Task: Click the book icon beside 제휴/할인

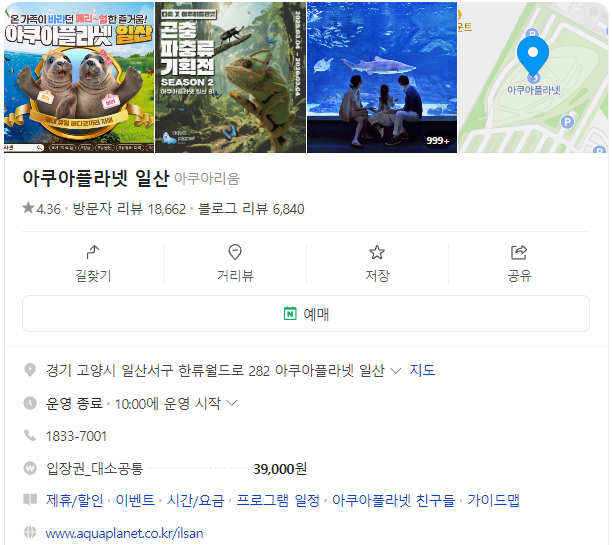Action: pyautogui.click(x=30, y=499)
